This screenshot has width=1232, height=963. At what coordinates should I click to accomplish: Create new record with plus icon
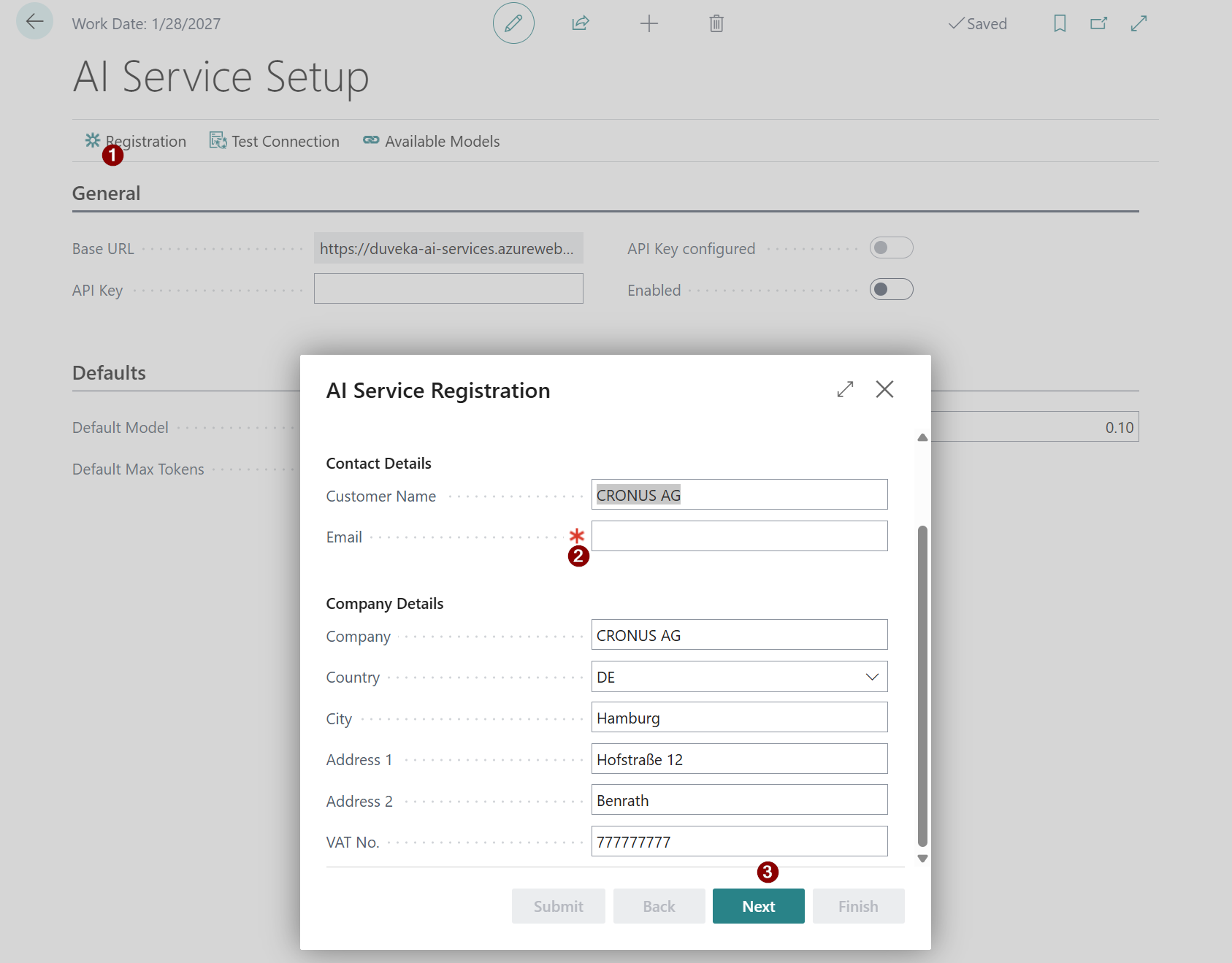648,23
